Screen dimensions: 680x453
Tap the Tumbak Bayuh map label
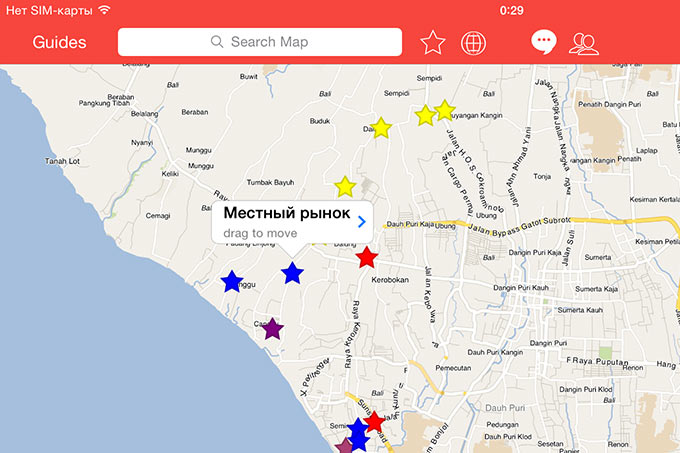pyautogui.click(x=270, y=183)
